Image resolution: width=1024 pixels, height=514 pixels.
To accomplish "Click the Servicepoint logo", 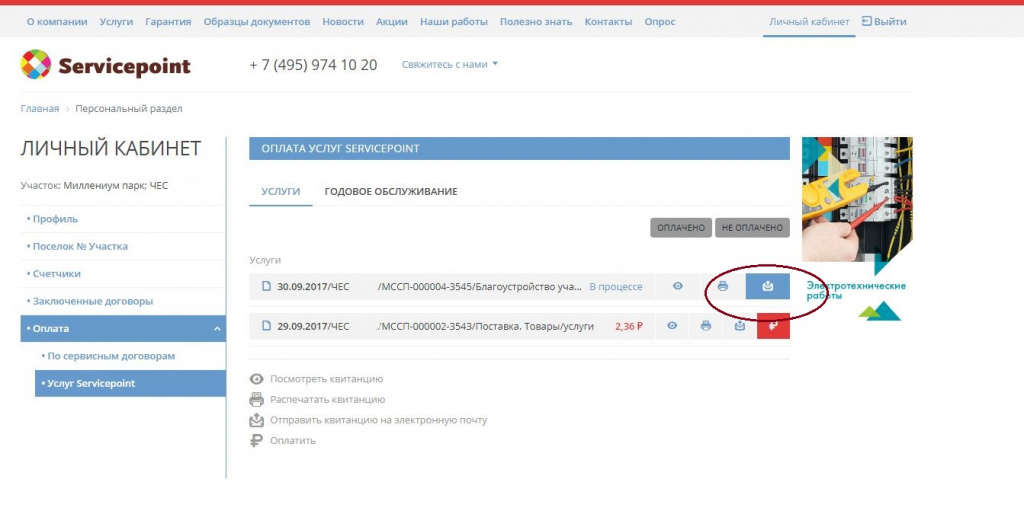I will coord(106,65).
